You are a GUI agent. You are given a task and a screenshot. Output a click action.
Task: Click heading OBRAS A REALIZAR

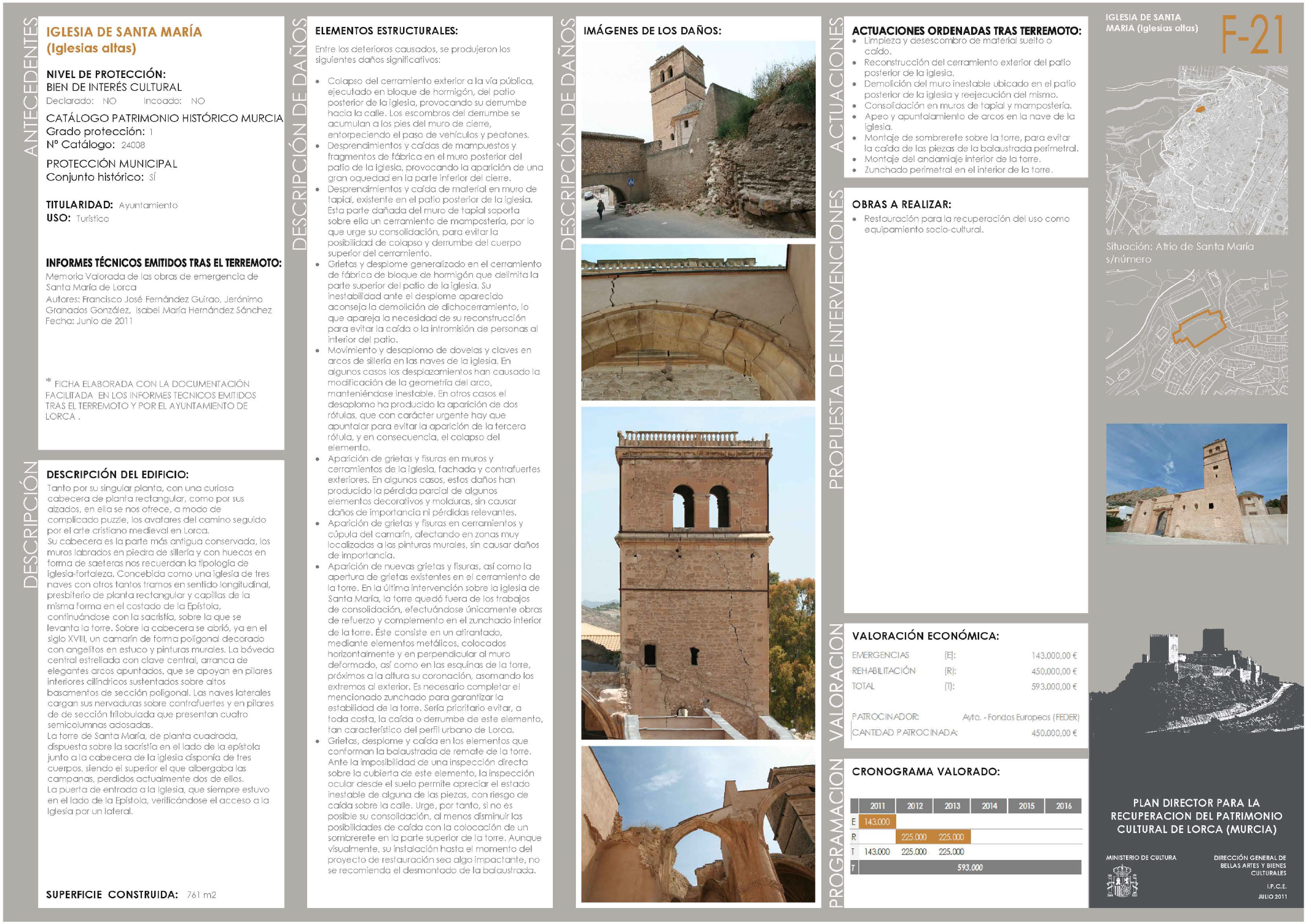pos(901,205)
